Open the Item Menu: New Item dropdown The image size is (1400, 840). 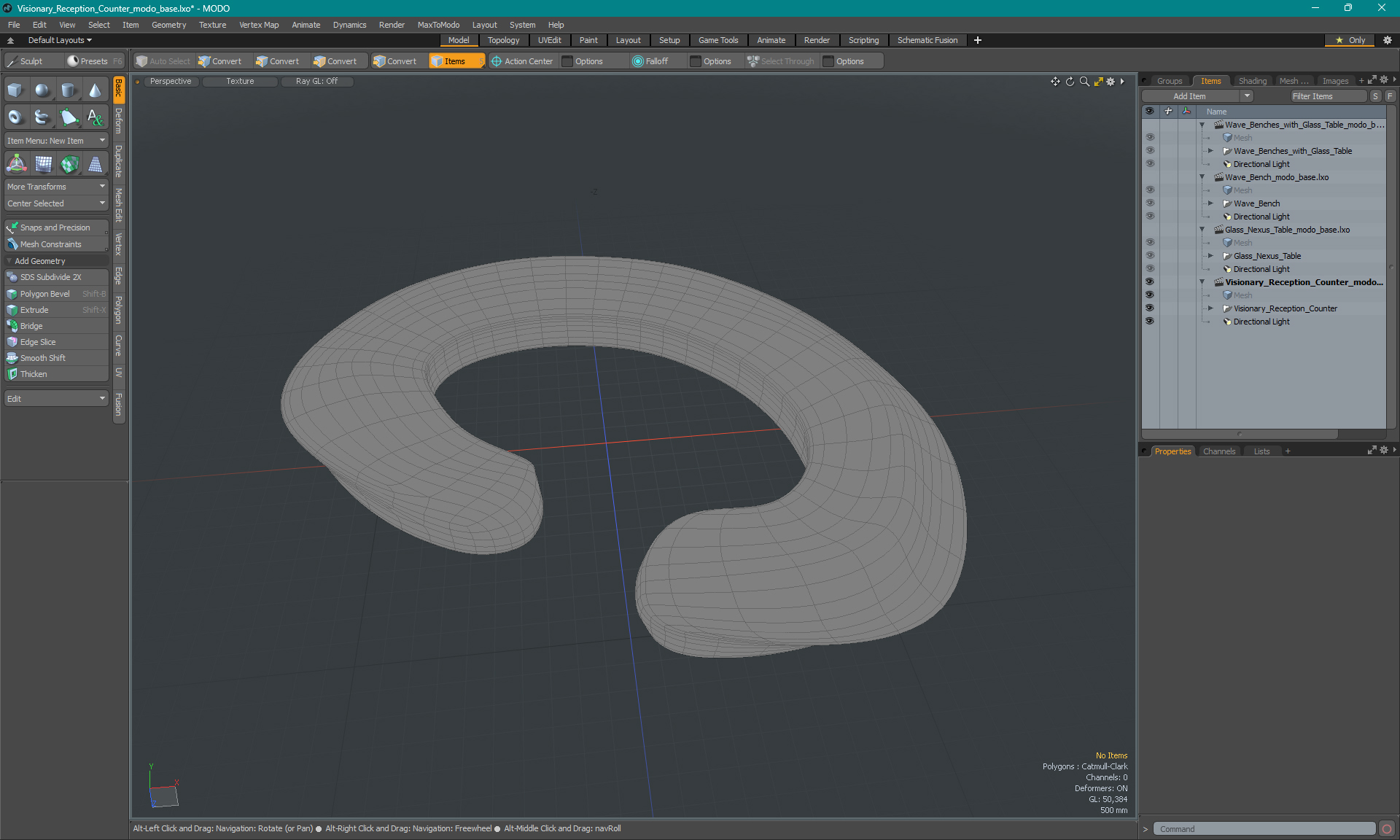56,141
